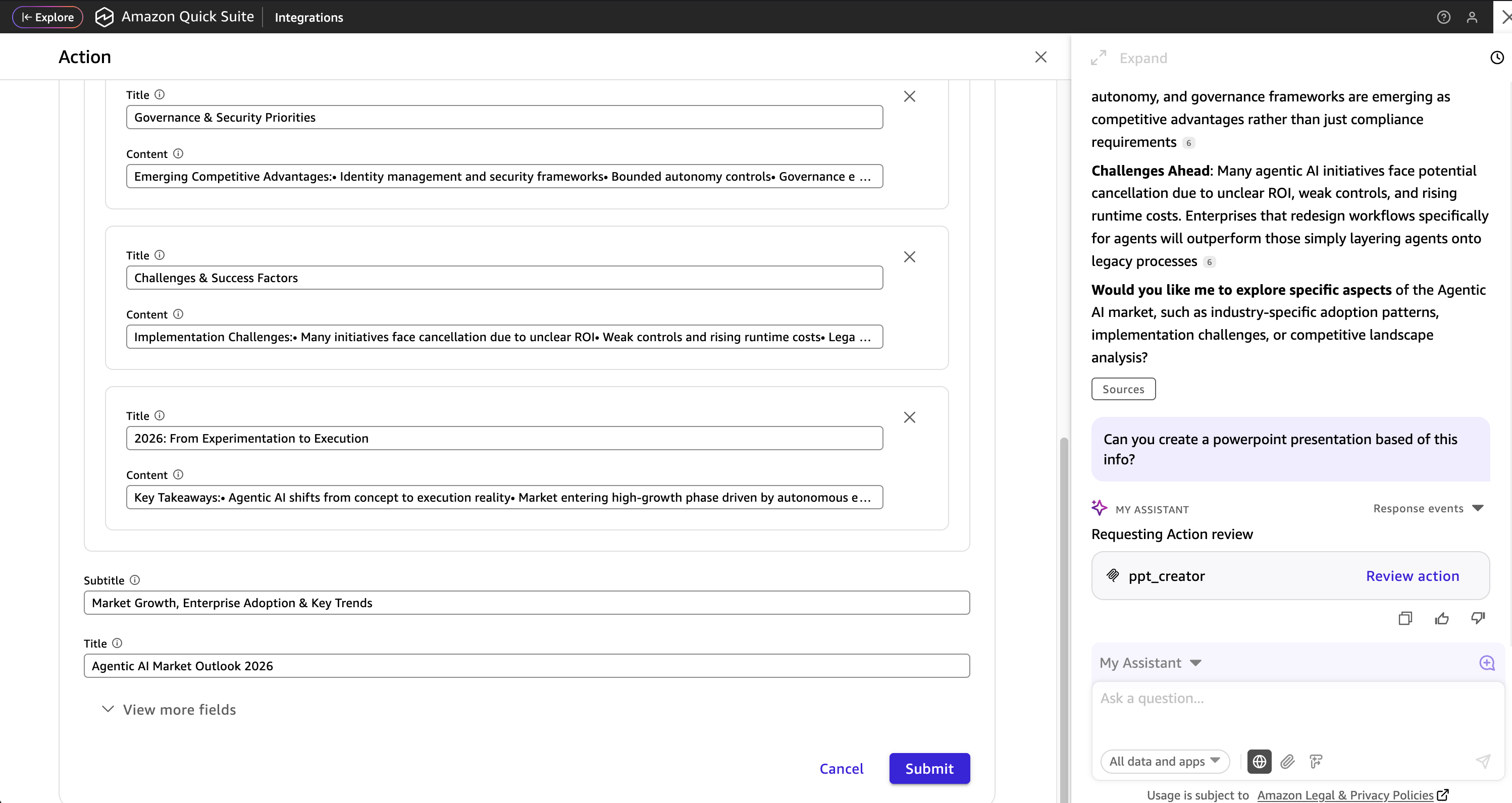Submit the action form
This screenshot has height=803, width=1512.
pos(929,768)
